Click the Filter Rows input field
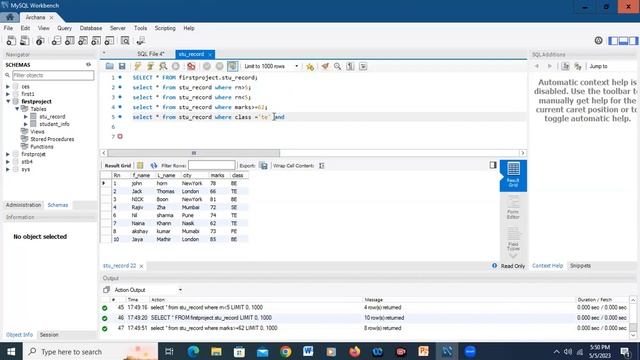This screenshot has height=360, width=640. tap(212, 165)
